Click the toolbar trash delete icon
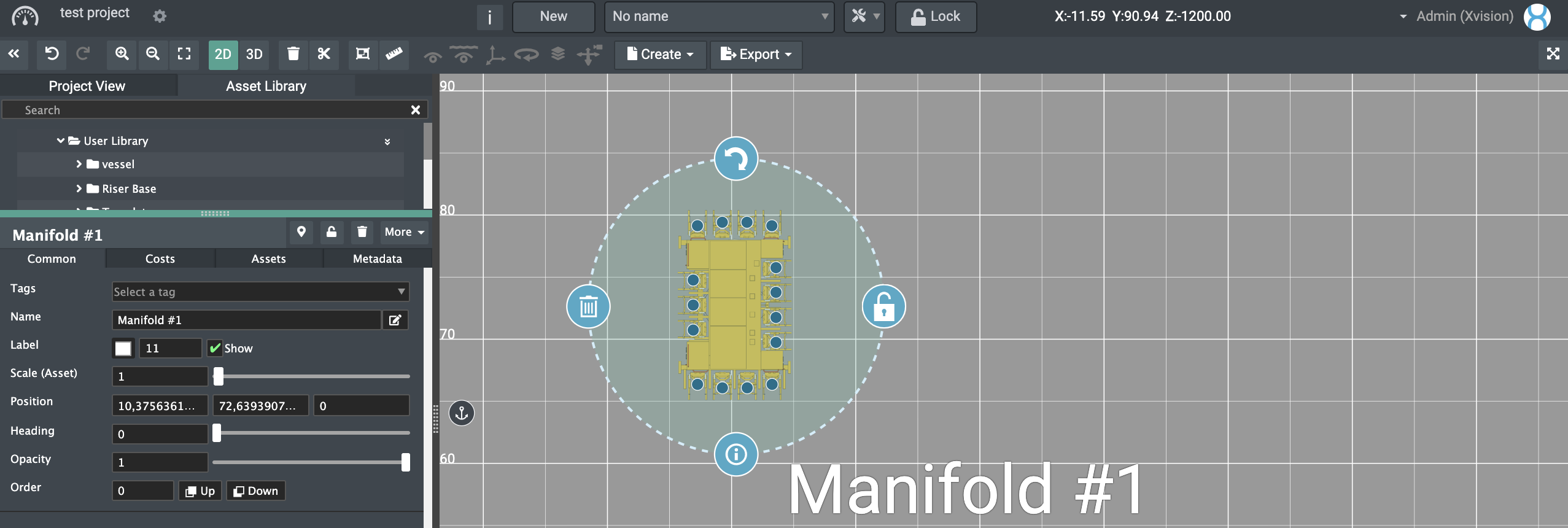1568x528 pixels. [x=293, y=54]
